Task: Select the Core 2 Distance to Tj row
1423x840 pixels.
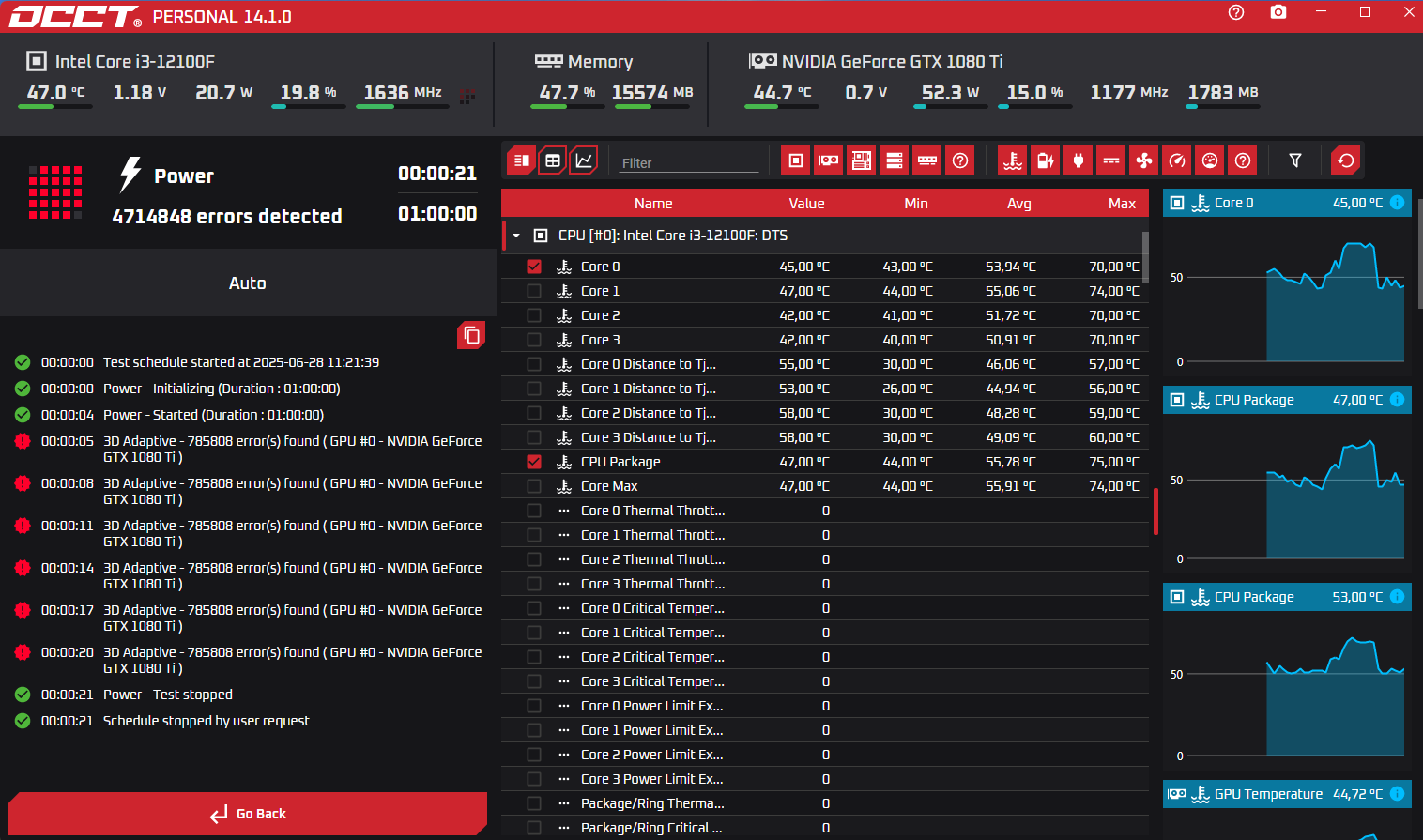Action: click(x=825, y=413)
